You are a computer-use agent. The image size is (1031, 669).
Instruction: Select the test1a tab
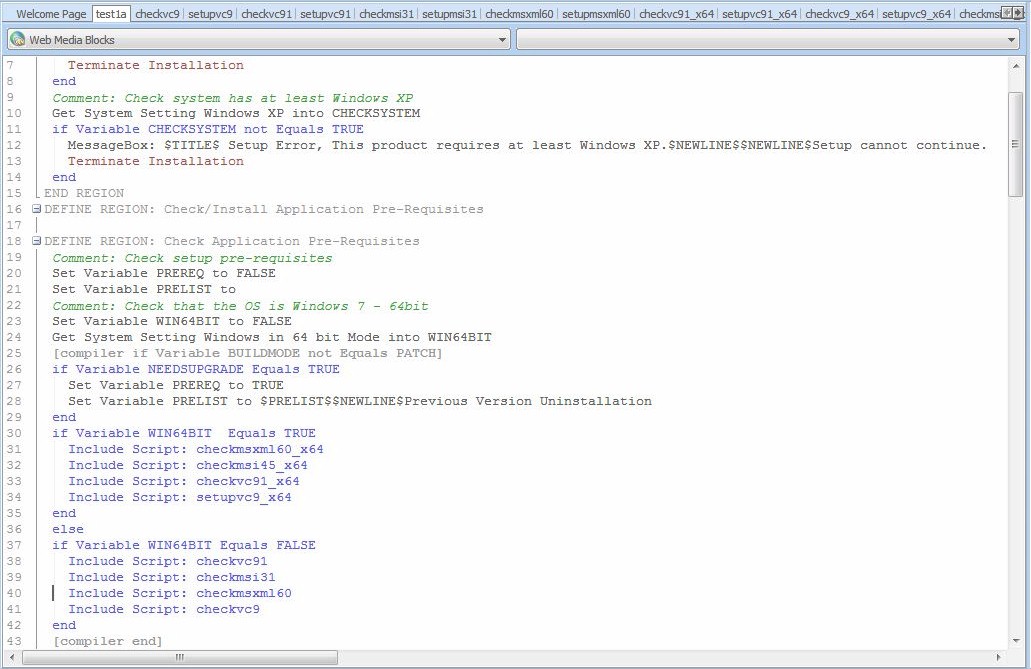coord(111,14)
